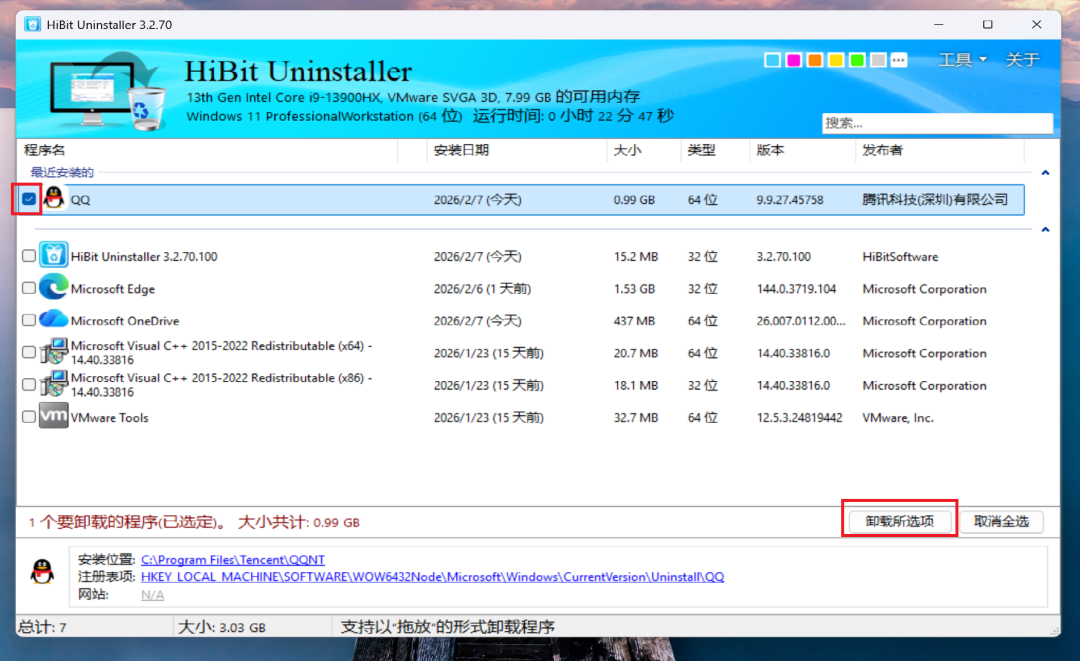Open the 关于 menu
1080x661 pixels.
tap(1022, 60)
